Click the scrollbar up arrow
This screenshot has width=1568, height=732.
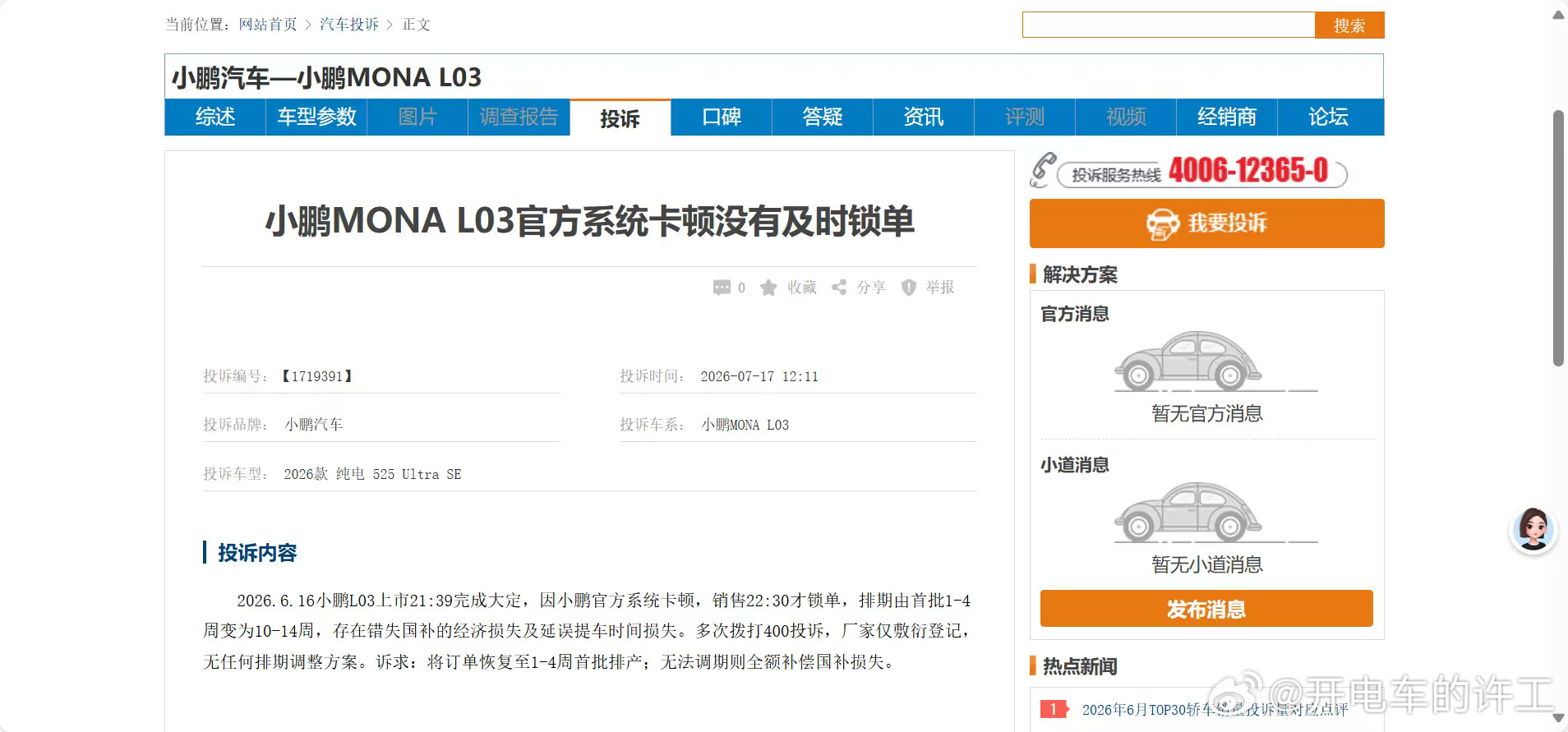(1558, 15)
